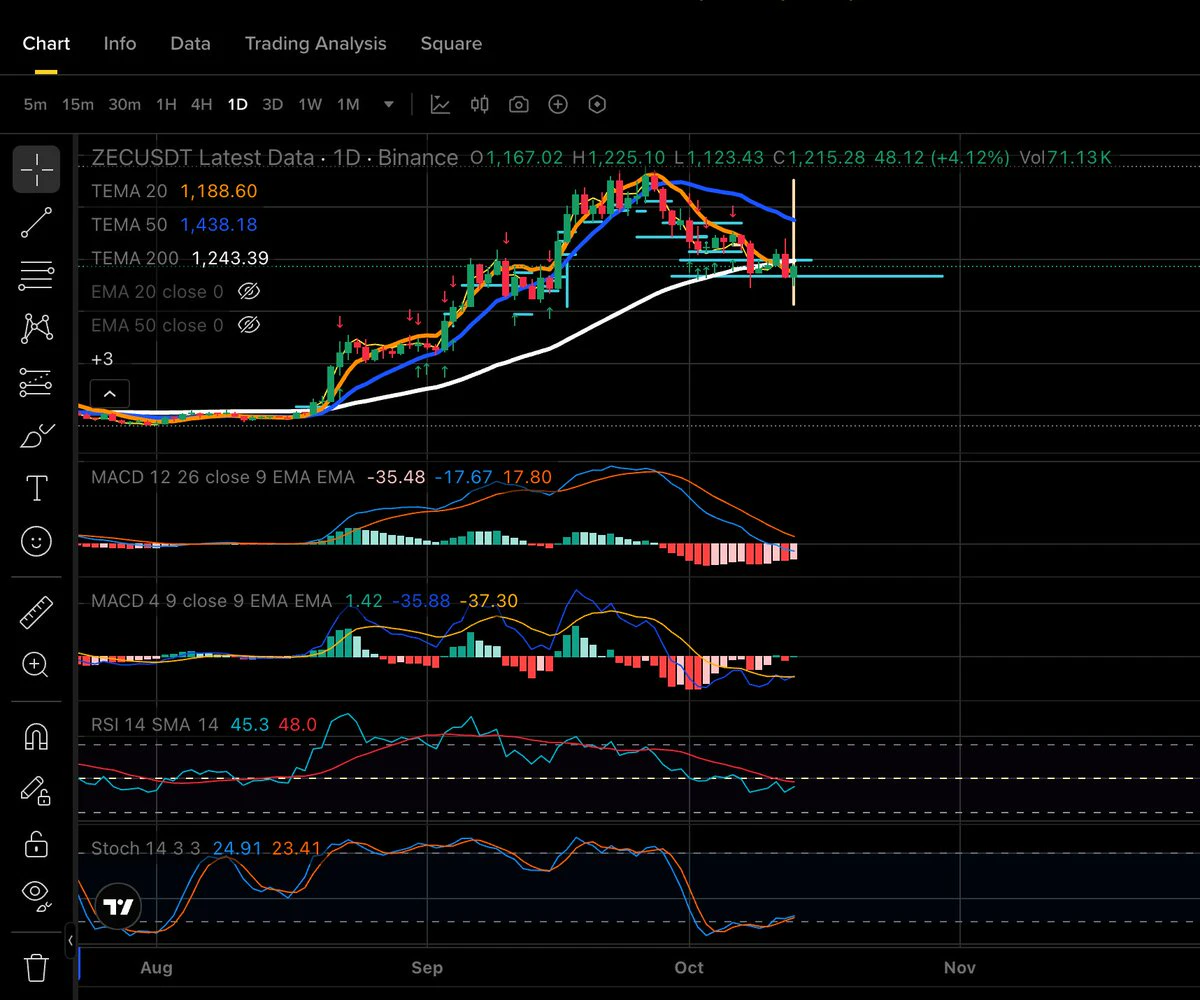Collapse the drawing toolbar with the side arrow
1200x1000 pixels.
click(71, 941)
